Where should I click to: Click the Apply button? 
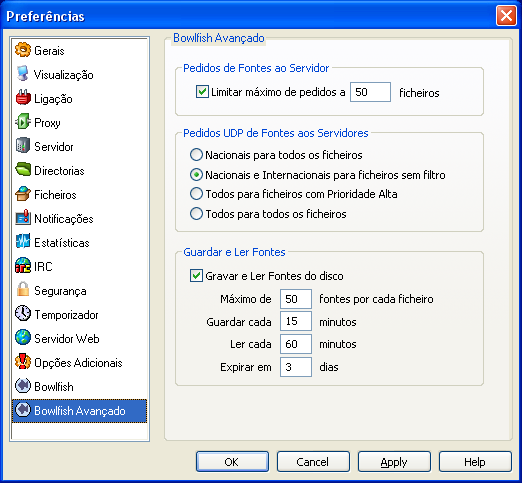click(394, 462)
